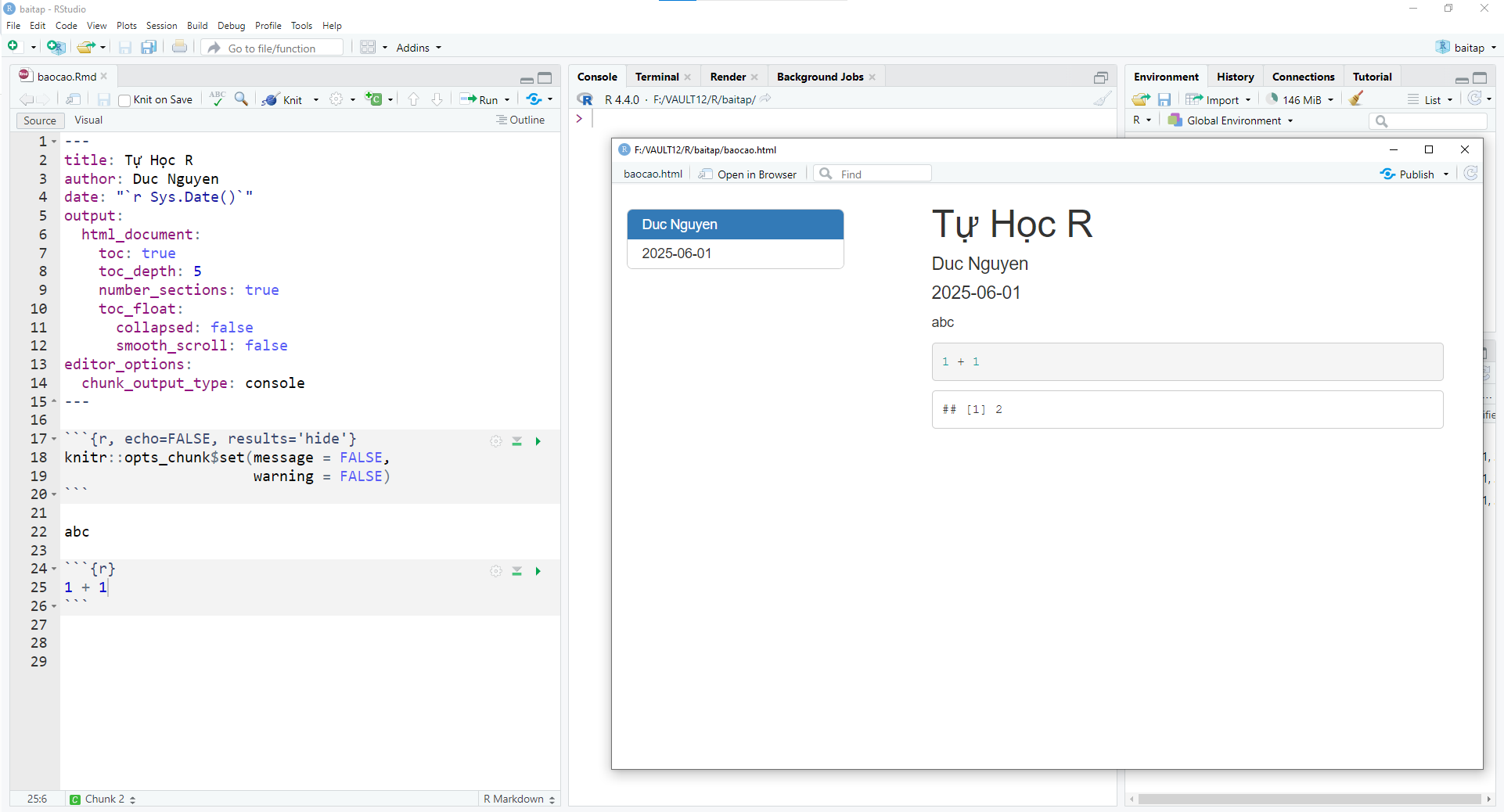Open the baitap project dropdown
The width and height of the screenshot is (1504, 812).
coord(1467,48)
